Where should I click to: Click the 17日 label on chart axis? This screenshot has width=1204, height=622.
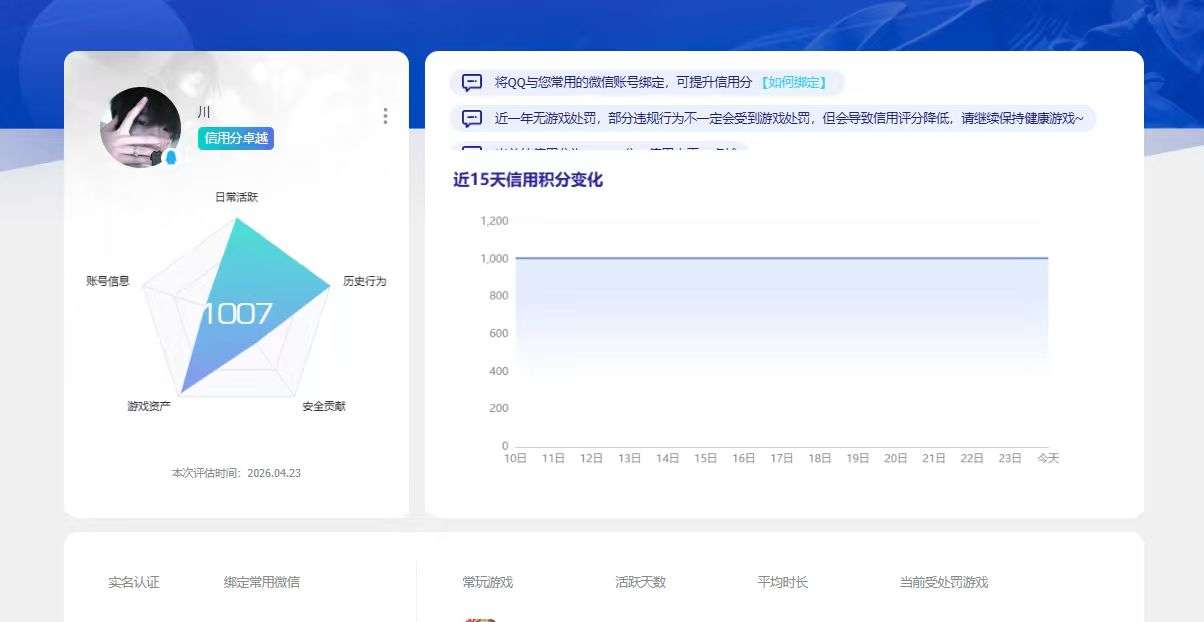pos(781,458)
